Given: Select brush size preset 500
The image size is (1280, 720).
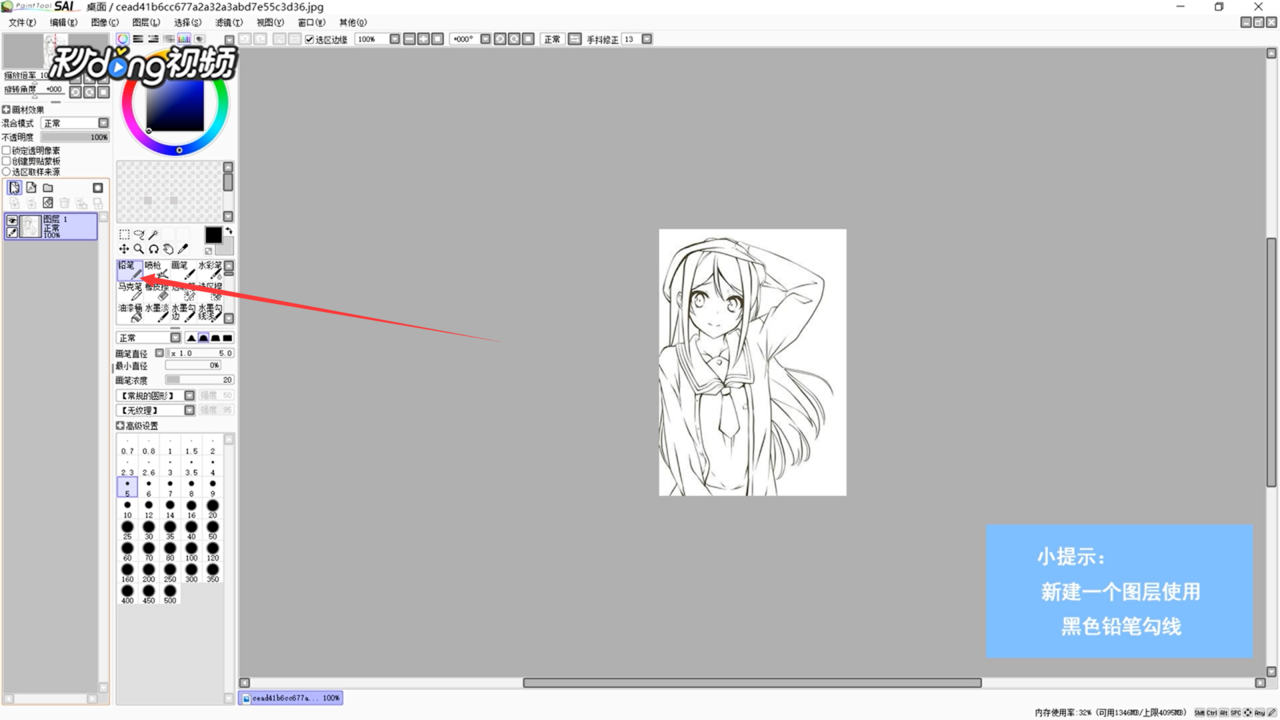Looking at the screenshot, I should tap(170, 594).
